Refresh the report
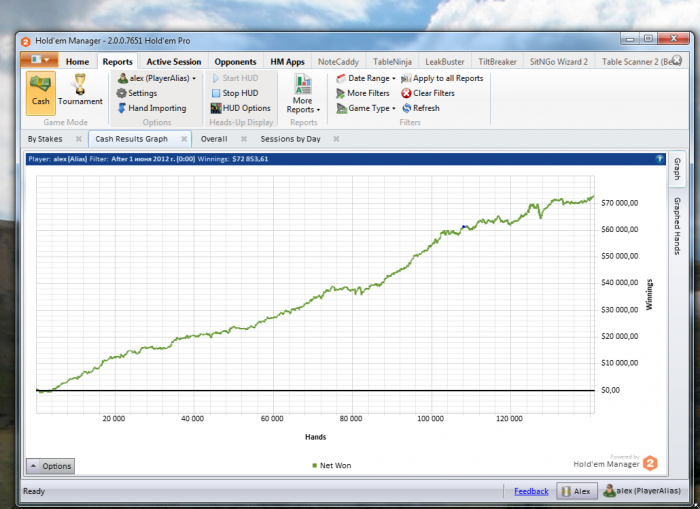The width and height of the screenshot is (700, 509). [421, 108]
